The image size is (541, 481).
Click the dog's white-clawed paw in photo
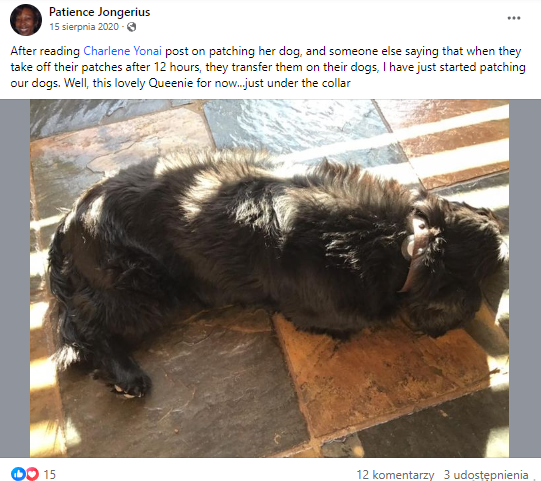(128, 386)
